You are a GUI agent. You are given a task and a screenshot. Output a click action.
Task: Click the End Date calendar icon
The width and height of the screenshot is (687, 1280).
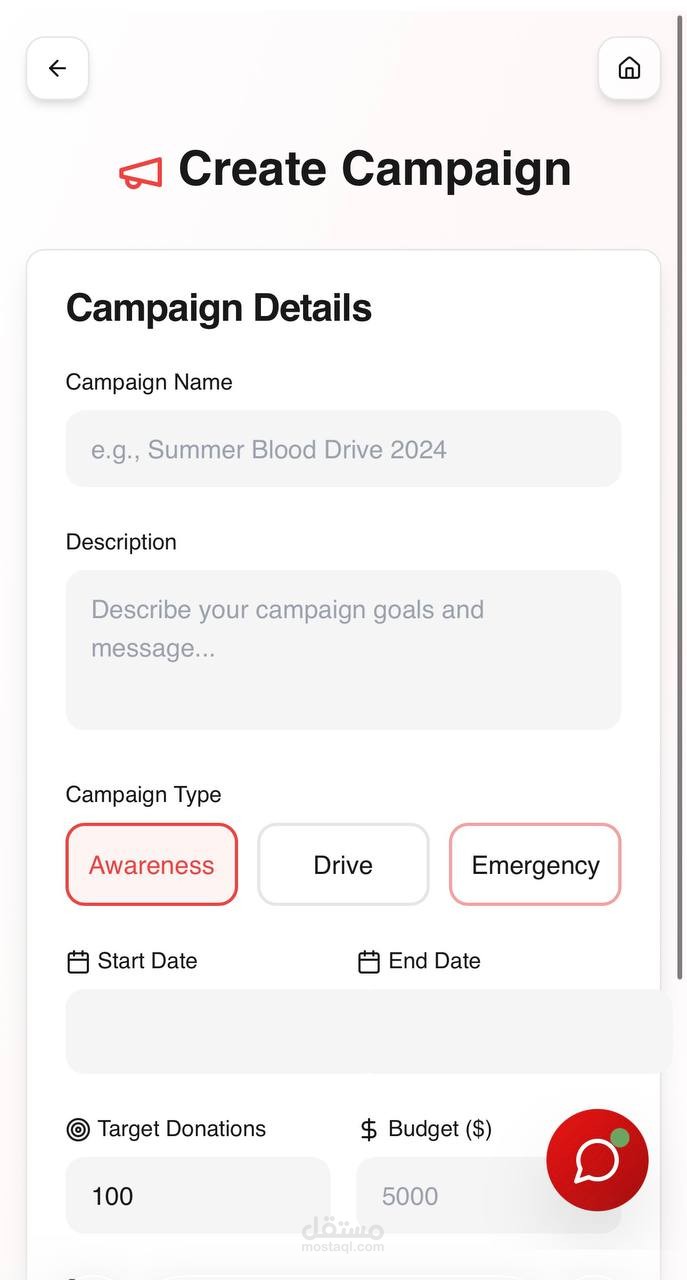(x=369, y=962)
